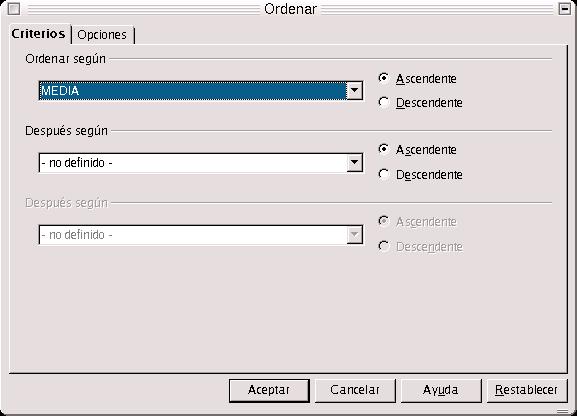This screenshot has height=416, width=577.
Task: Open the window menu icon in title bar
Action: coord(14,8)
